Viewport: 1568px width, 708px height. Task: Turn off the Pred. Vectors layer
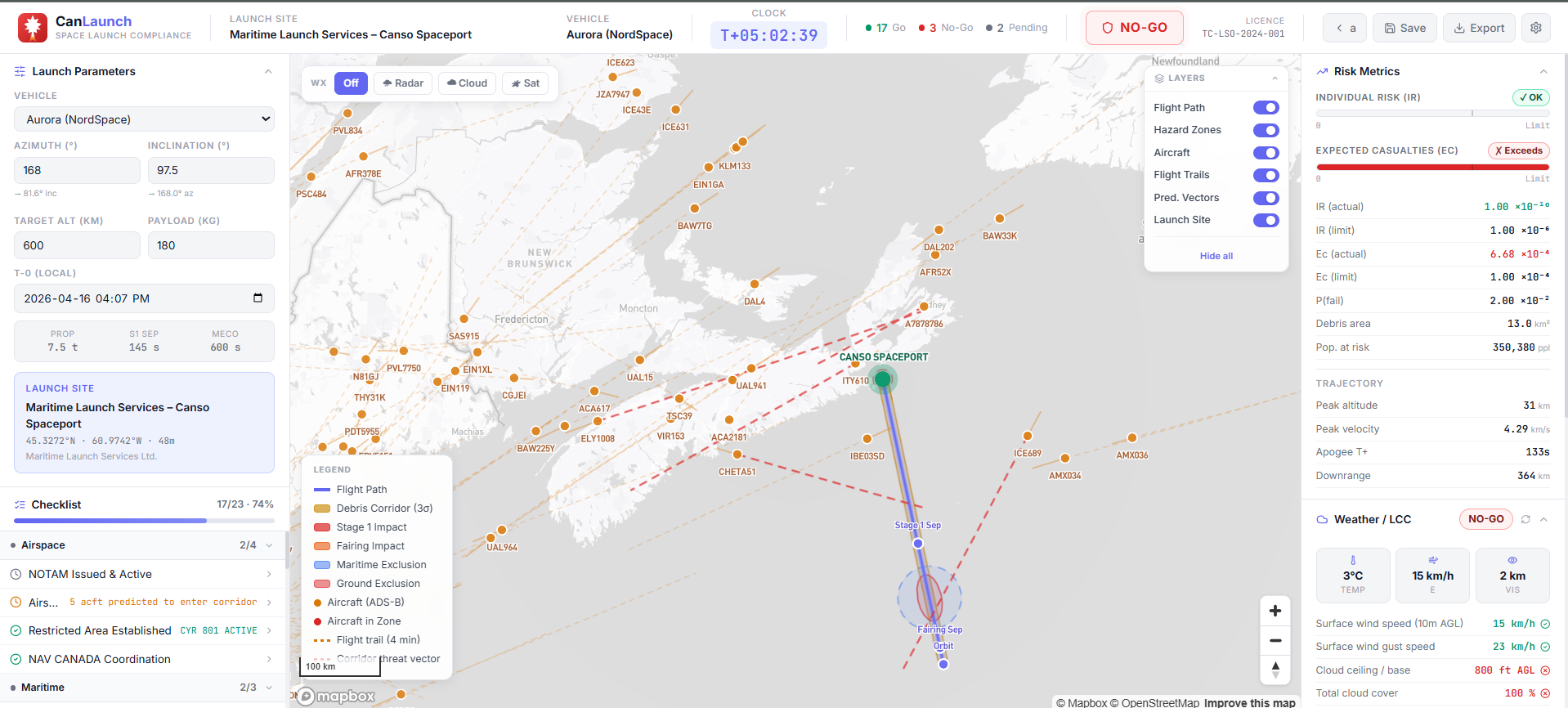(1265, 198)
